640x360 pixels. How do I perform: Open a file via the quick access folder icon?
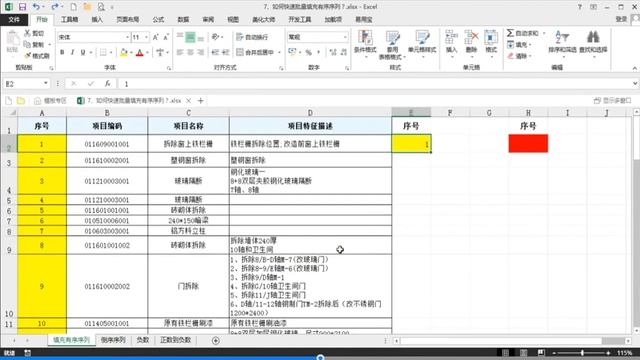pos(87,7)
